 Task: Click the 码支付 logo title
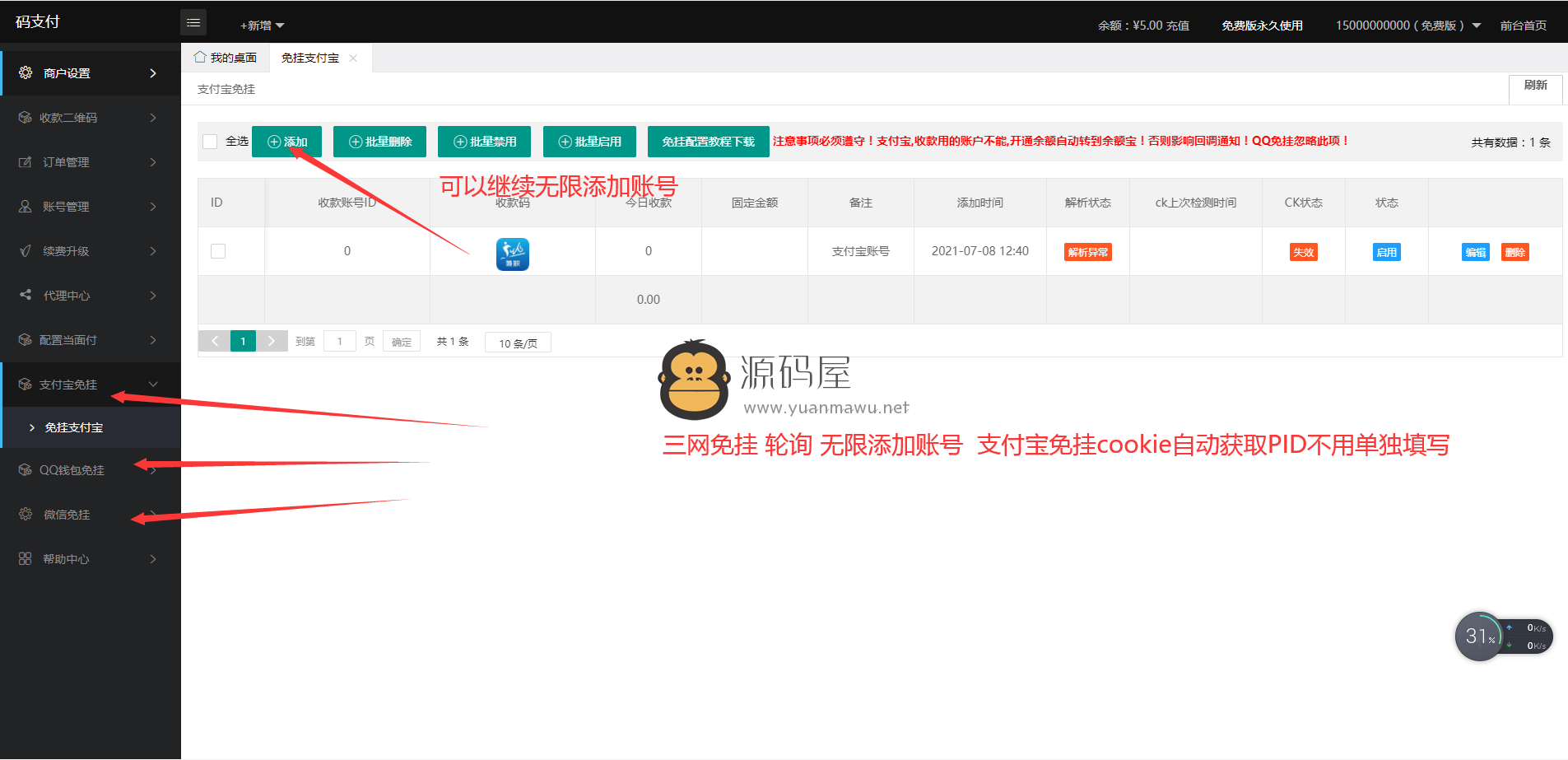click(38, 22)
